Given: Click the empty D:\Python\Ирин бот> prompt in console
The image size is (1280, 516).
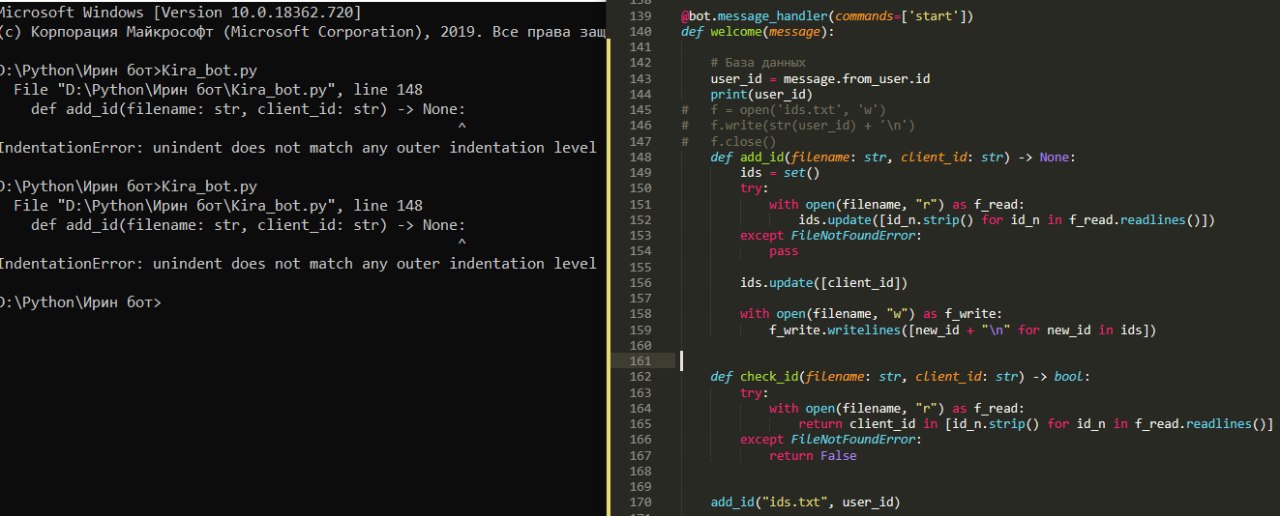Looking at the screenshot, I should (80, 302).
